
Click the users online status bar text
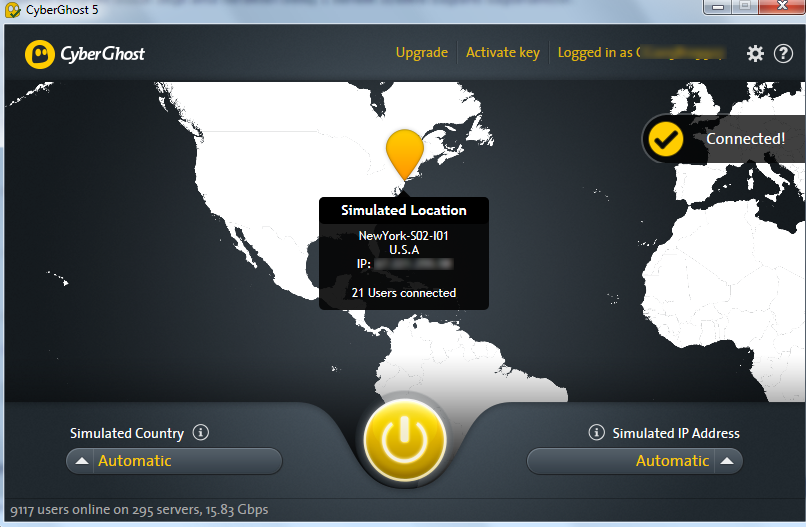pyautogui.click(x=139, y=510)
